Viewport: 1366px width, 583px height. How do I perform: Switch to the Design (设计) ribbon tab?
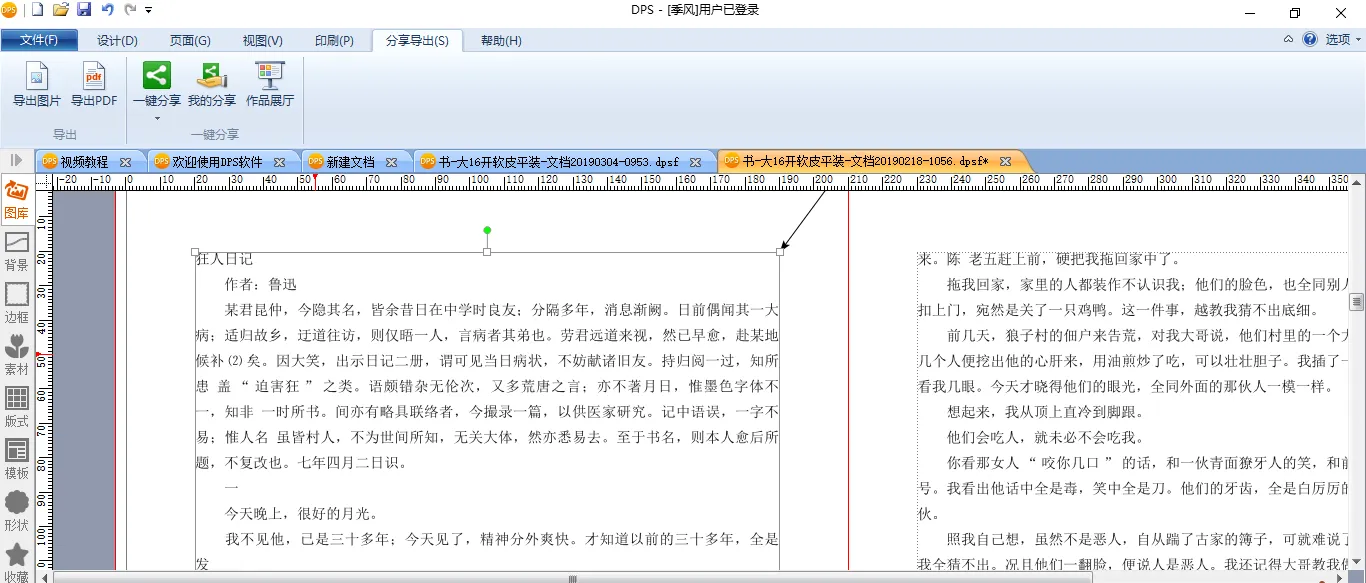[117, 41]
